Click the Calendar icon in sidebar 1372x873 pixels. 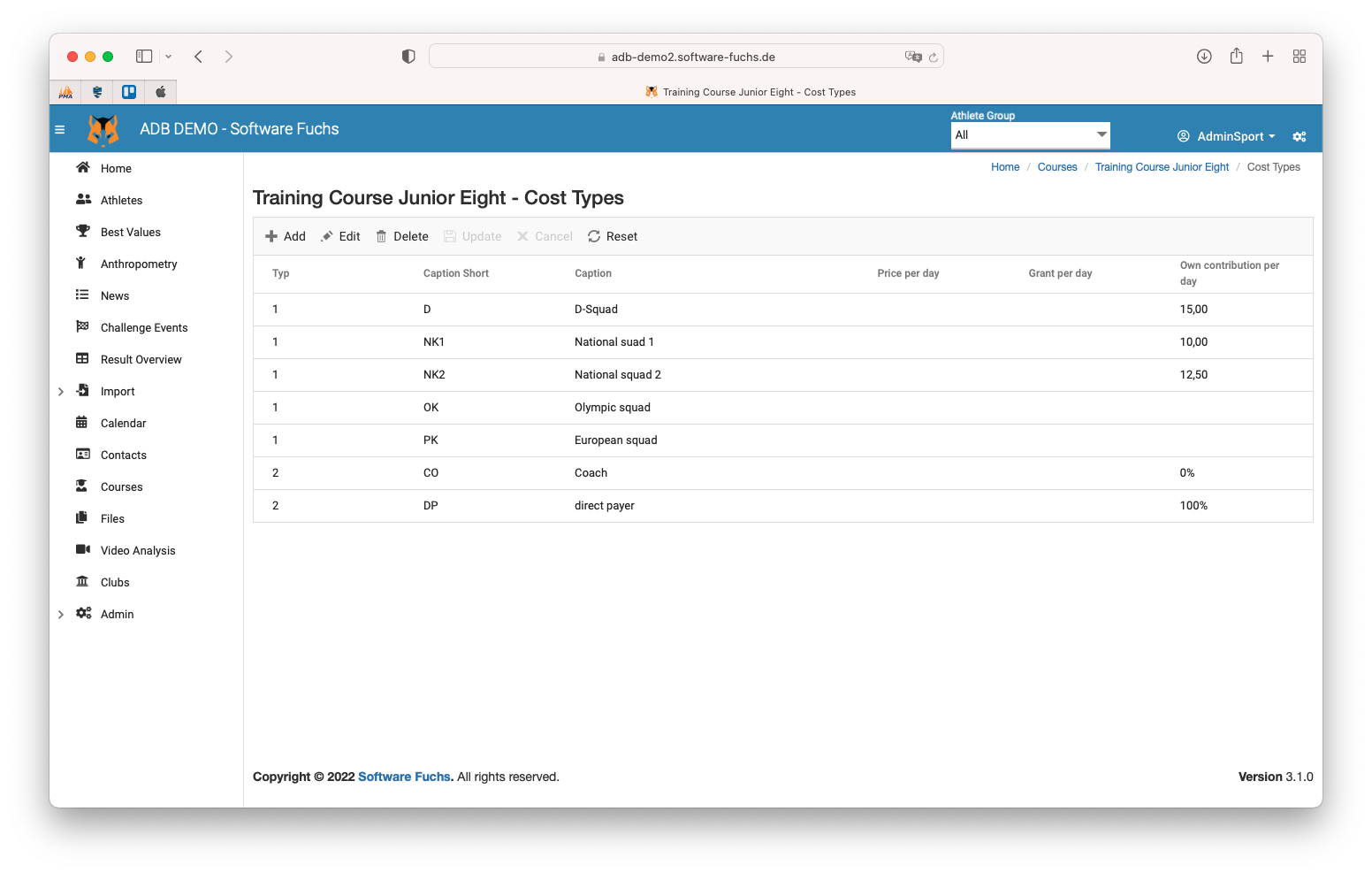click(81, 422)
